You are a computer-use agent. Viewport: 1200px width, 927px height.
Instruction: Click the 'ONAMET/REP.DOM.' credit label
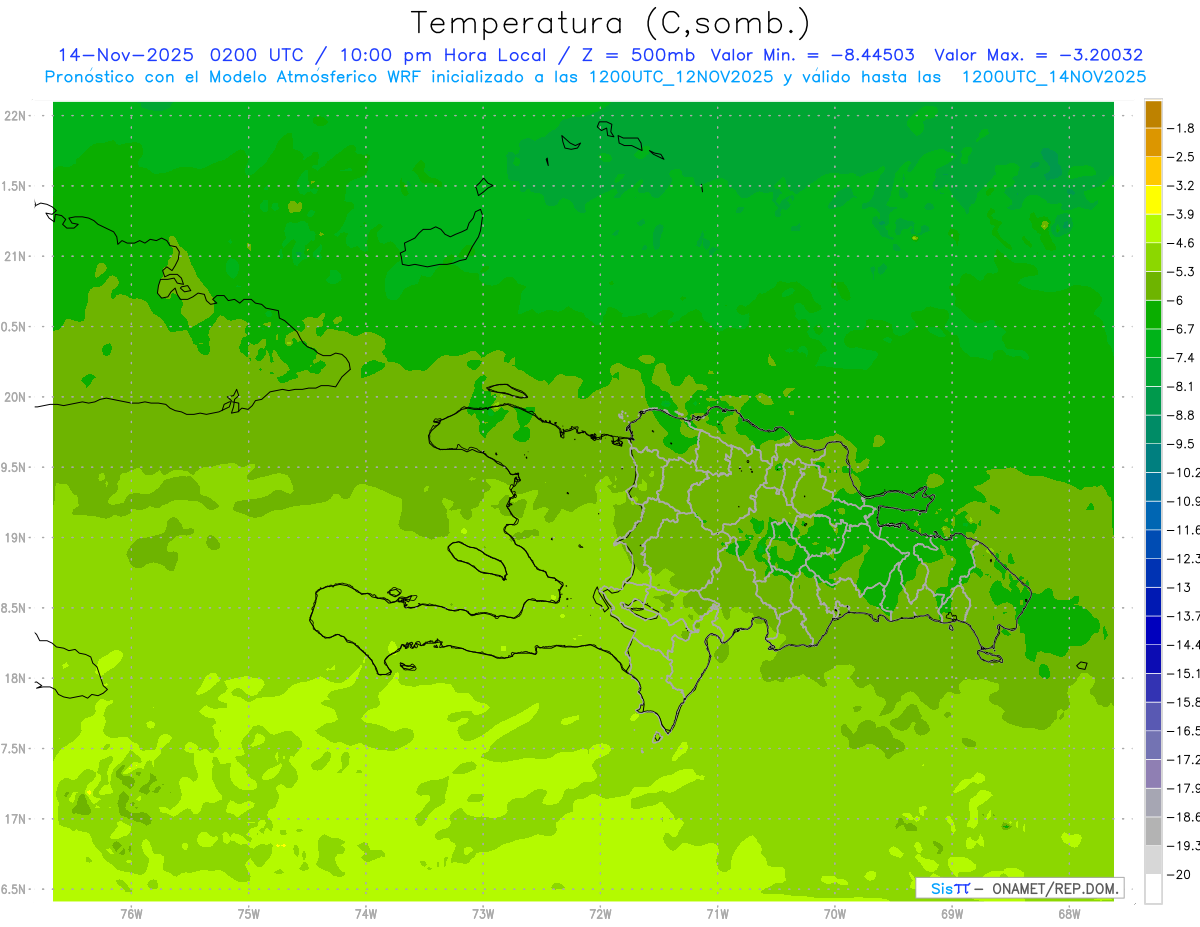(x=1055, y=888)
